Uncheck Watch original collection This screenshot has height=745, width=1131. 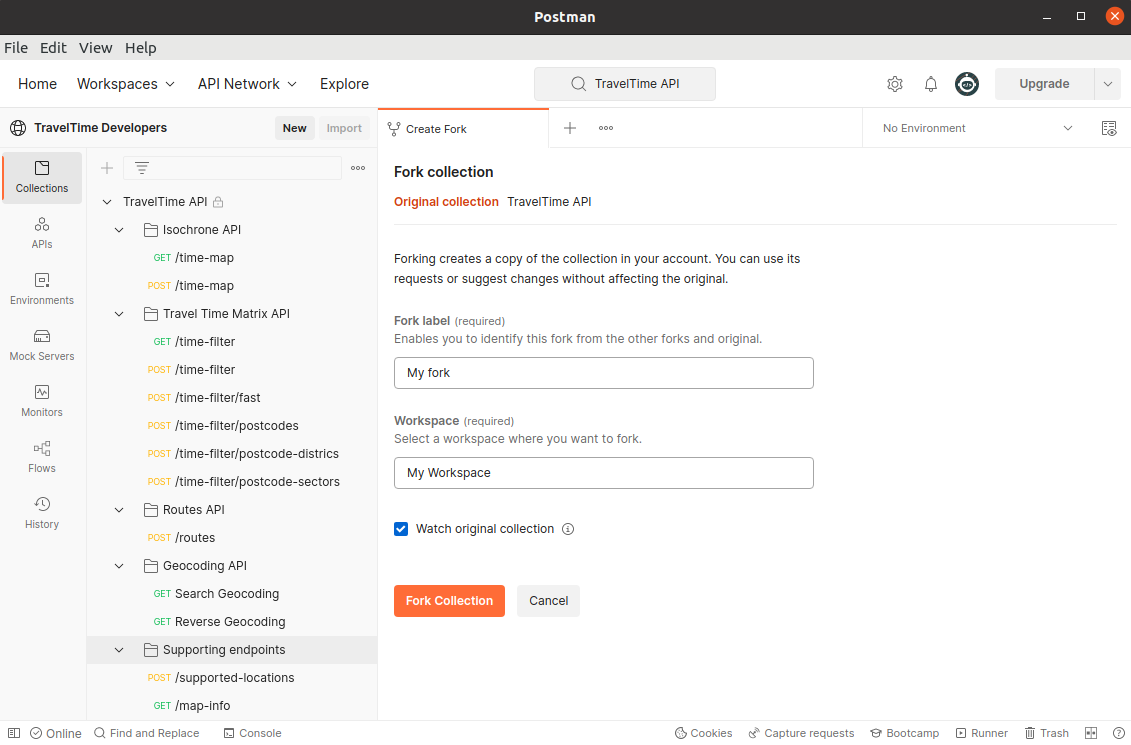click(400, 529)
